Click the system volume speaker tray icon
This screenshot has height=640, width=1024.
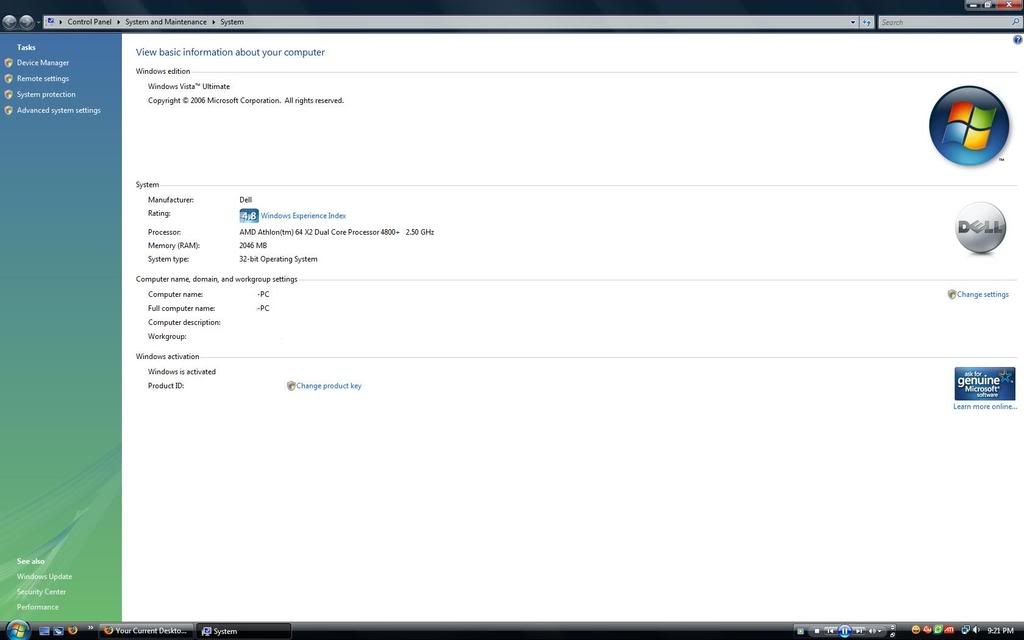pyautogui.click(x=976, y=630)
